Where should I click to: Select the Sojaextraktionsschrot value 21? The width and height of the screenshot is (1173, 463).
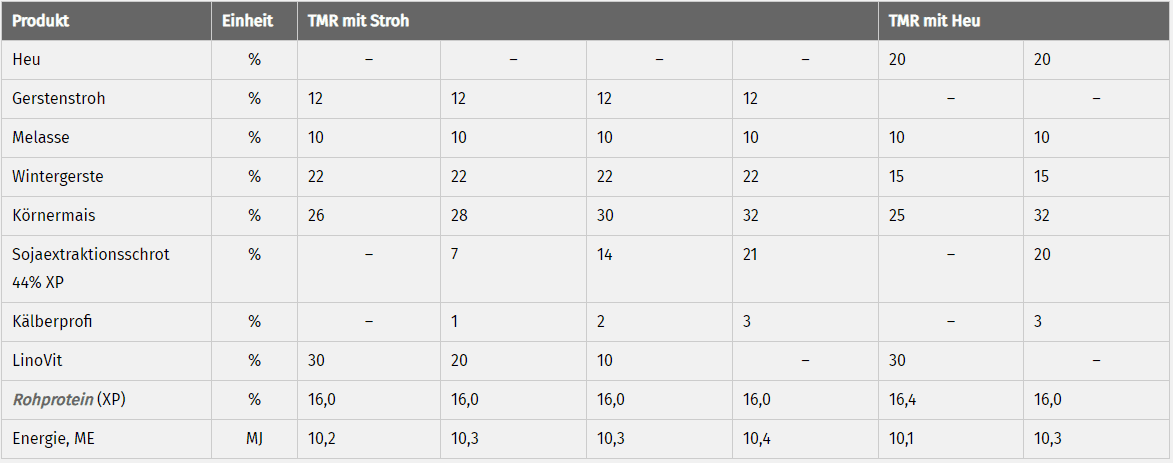pos(750,254)
